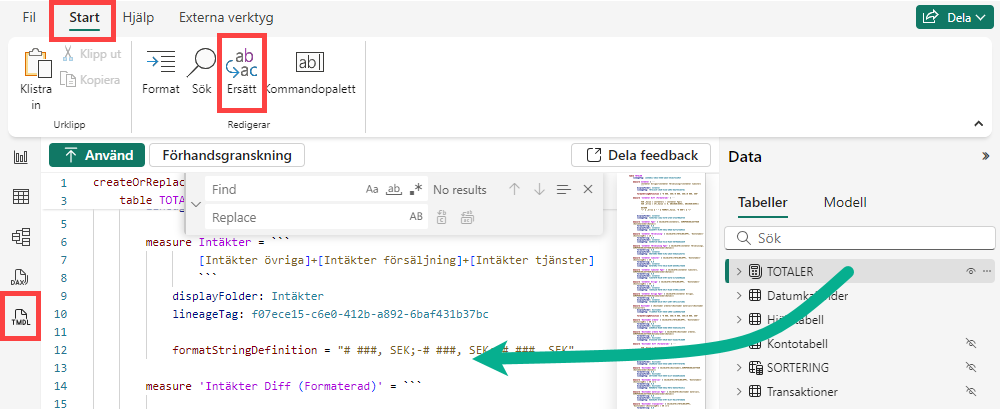Viewport: 1000px width, 409px height.
Task: Expand the Hjälptabell table node
Action: (x=739, y=320)
